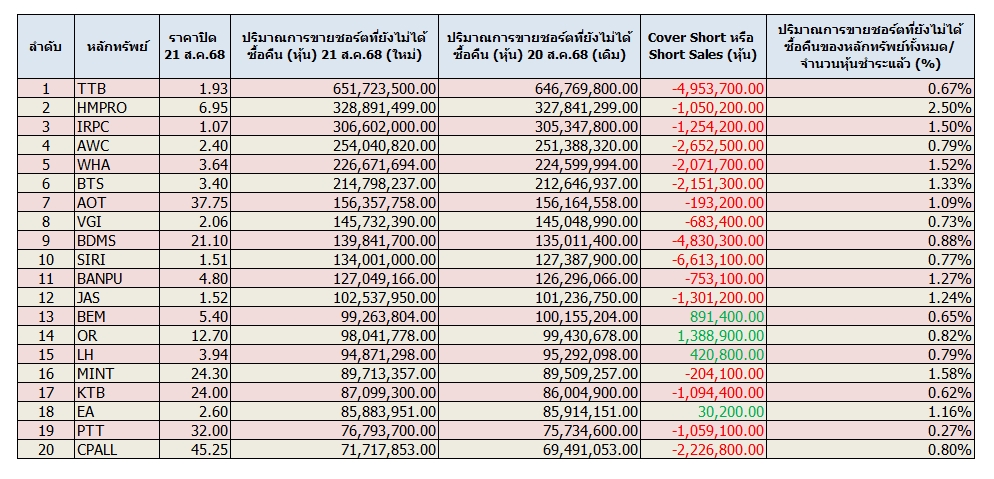Viewport: 994px width, 479px height.
Task: Click the HMPRO closing price 6.95
Action: pyautogui.click(x=195, y=108)
